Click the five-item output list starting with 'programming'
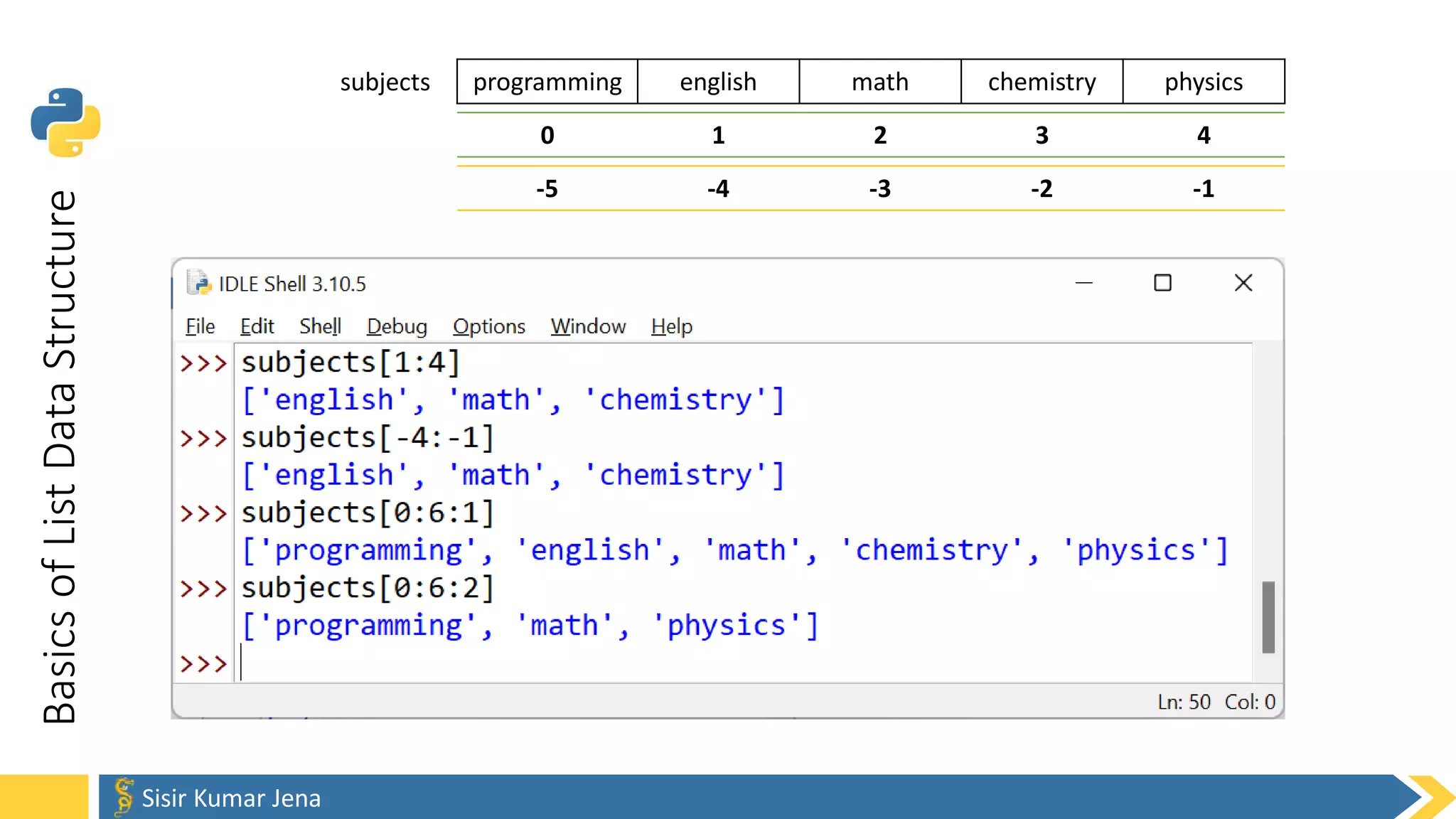The image size is (1456, 819). [x=735, y=550]
